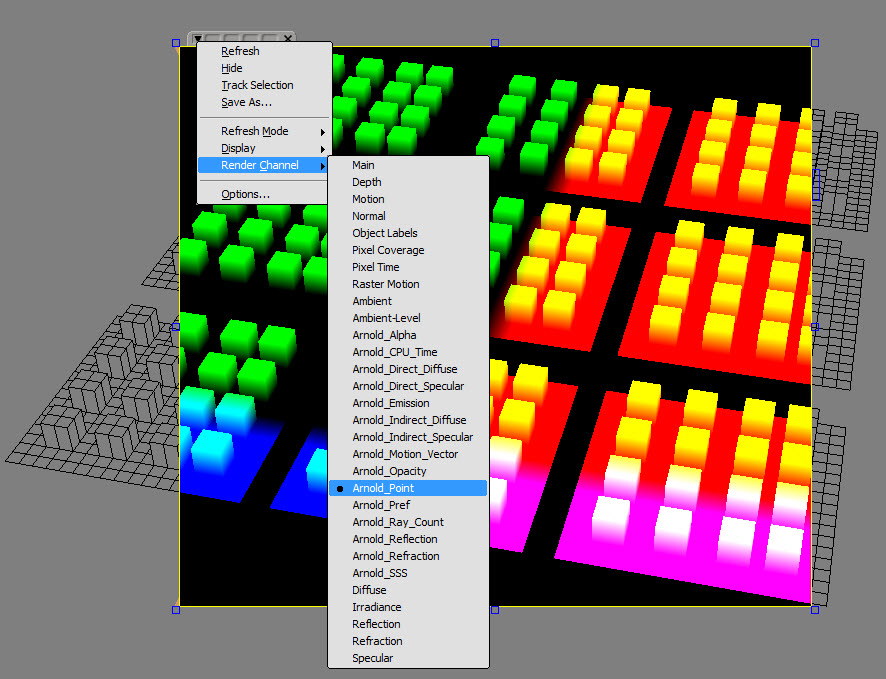Select Track Selection menu entry
The width and height of the screenshot is (886, 679).
click(257, 85)
